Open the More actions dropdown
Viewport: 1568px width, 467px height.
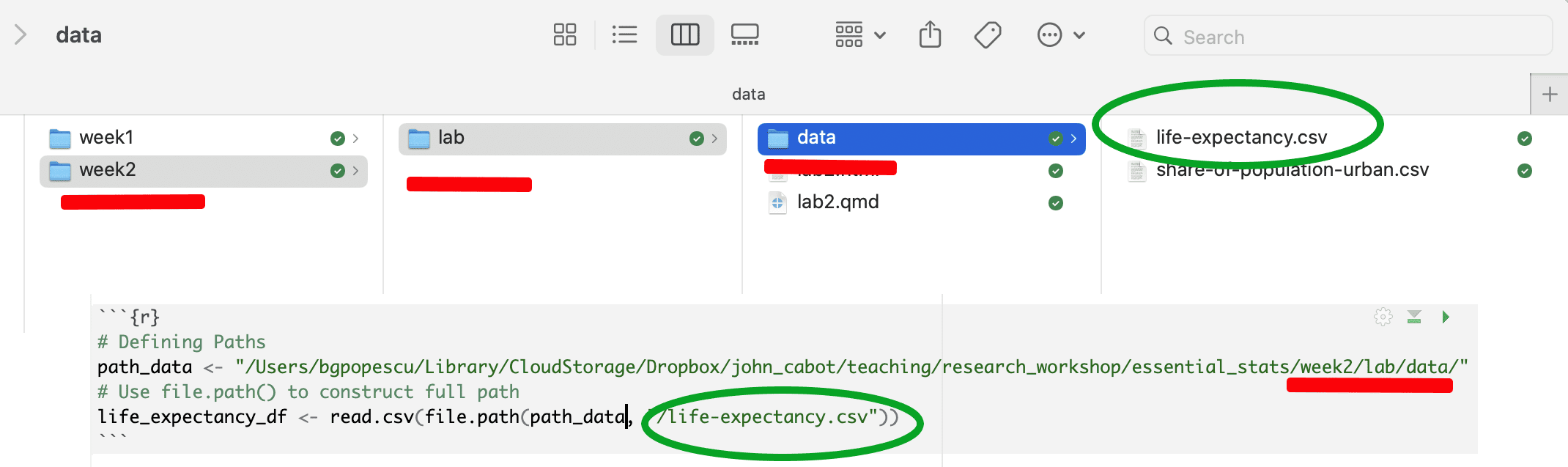1060,34
